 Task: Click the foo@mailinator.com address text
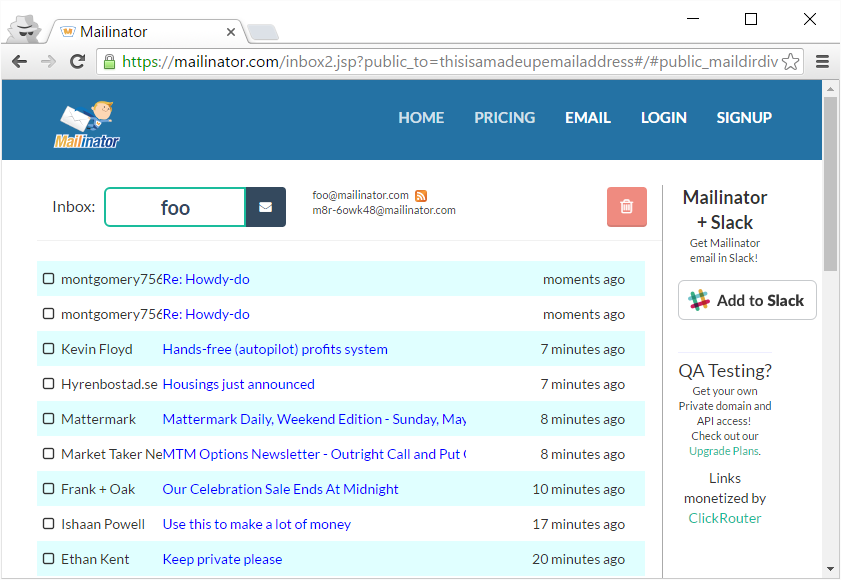pos(360,195)
